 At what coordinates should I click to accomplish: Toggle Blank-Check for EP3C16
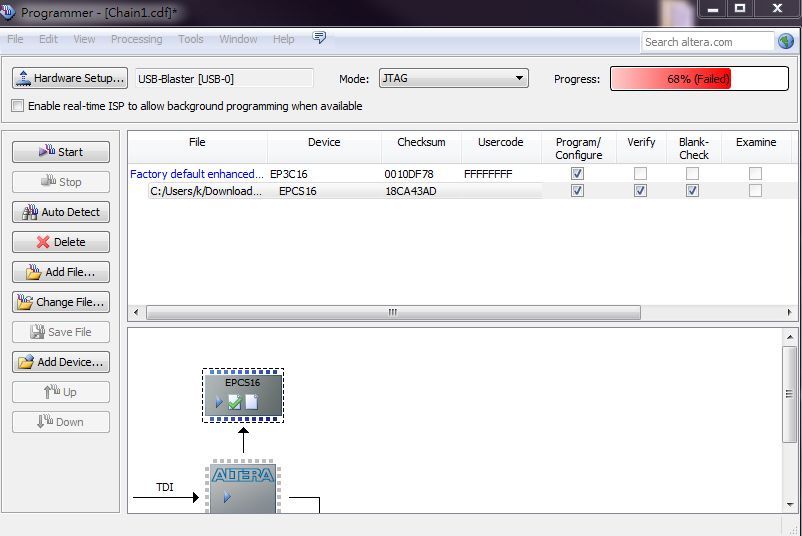click(x=692, y=173)
